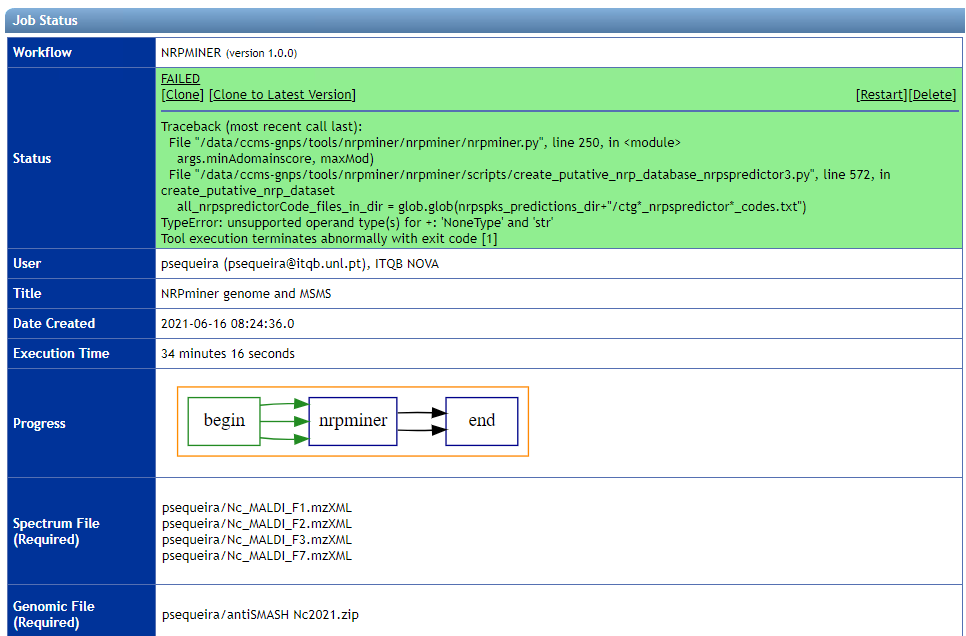Click the User row label
Screen dimensions: 966x636
click(x=27, y=264)
